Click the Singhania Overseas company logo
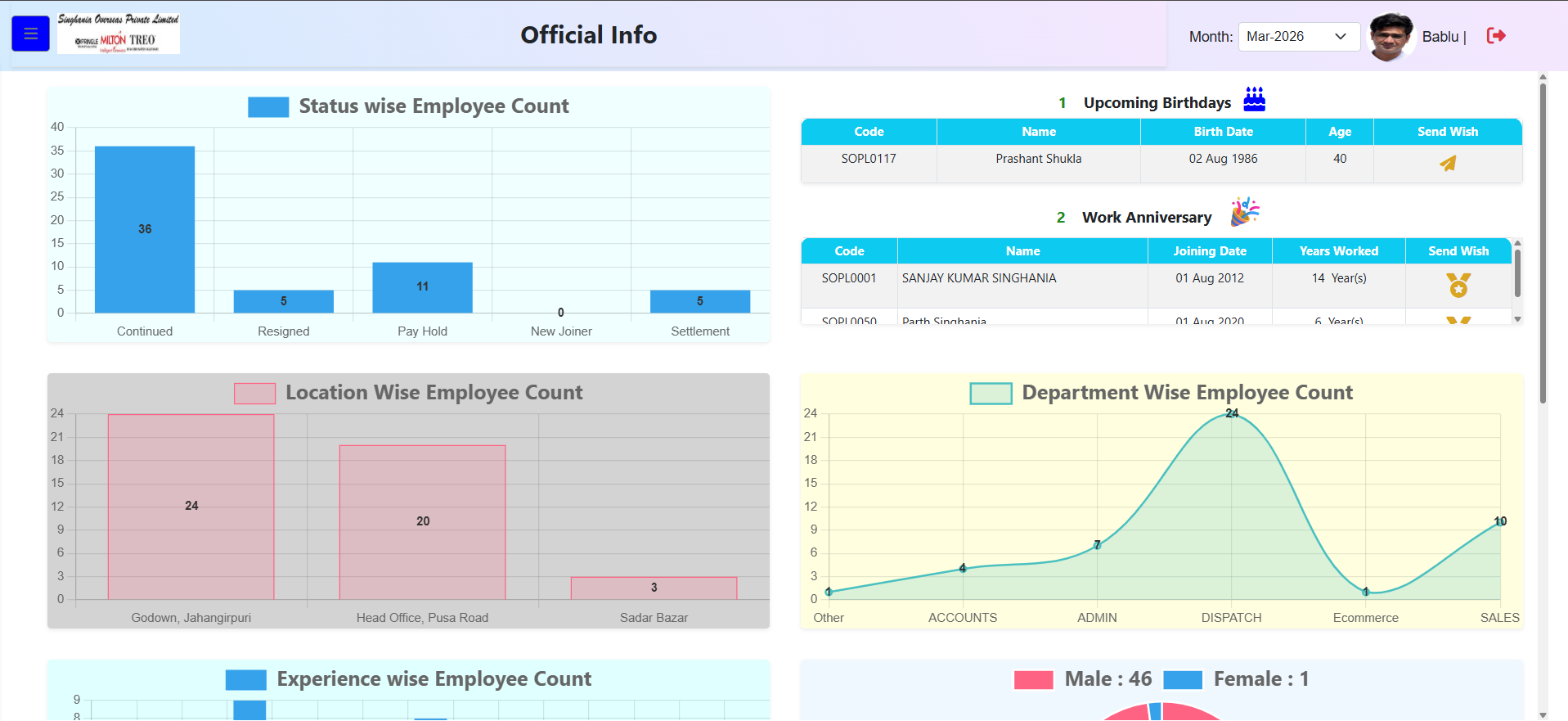The height and width of the screenshot is (721, 1568). (x=119, y=33)
